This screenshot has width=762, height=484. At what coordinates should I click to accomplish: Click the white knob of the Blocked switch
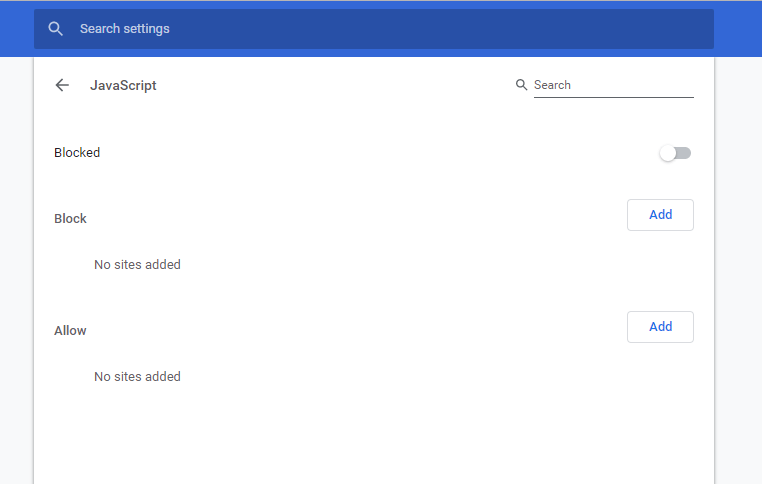click(x=668, y=153)
